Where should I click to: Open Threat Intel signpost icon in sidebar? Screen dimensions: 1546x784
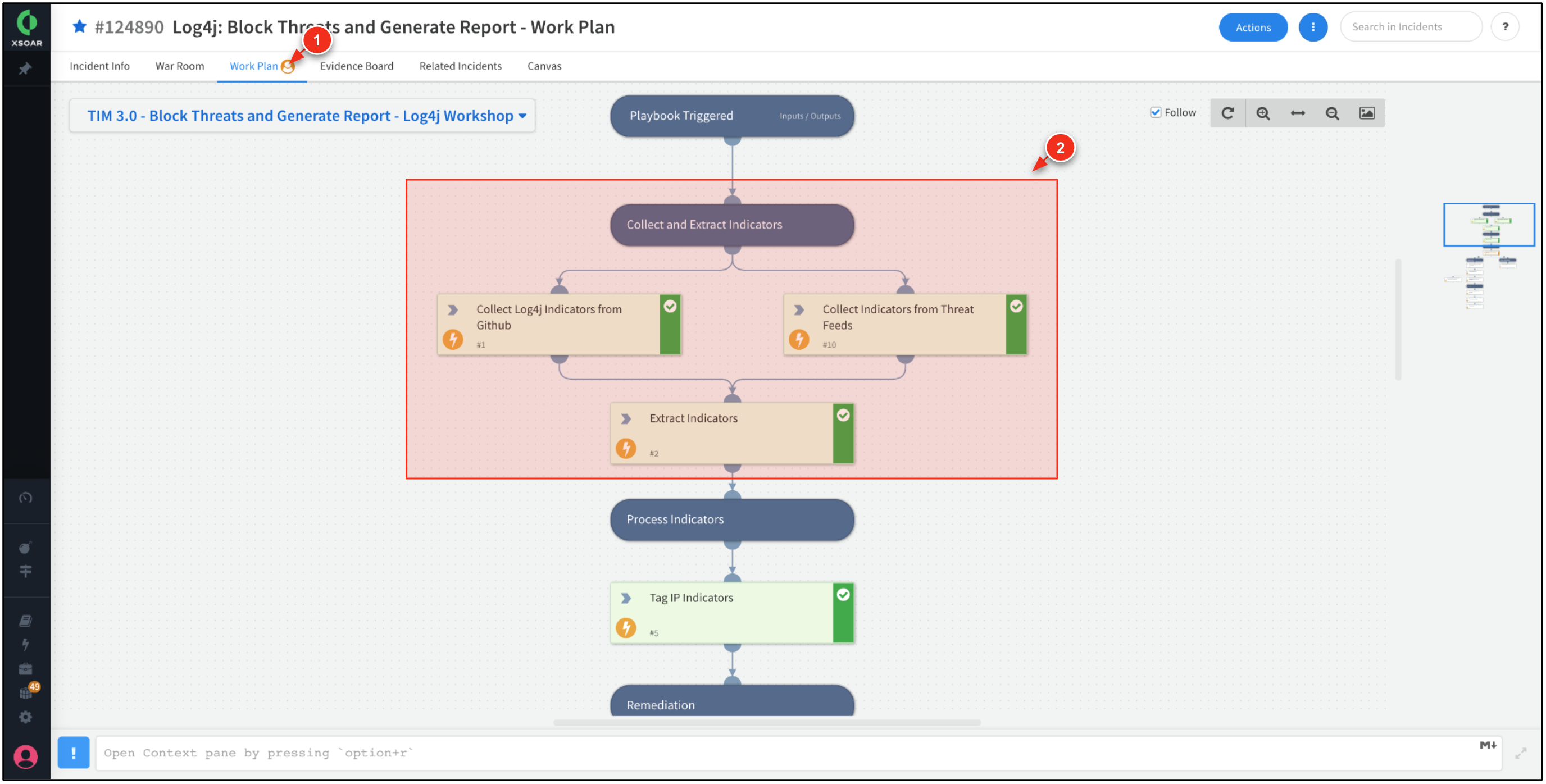(x=25, y=571)
